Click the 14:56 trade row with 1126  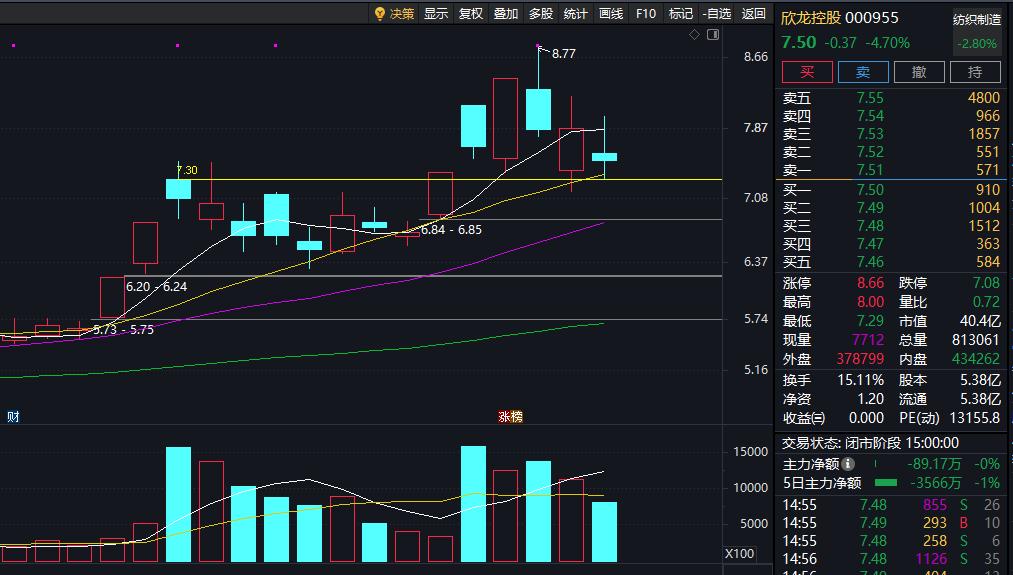pos(892,559)
